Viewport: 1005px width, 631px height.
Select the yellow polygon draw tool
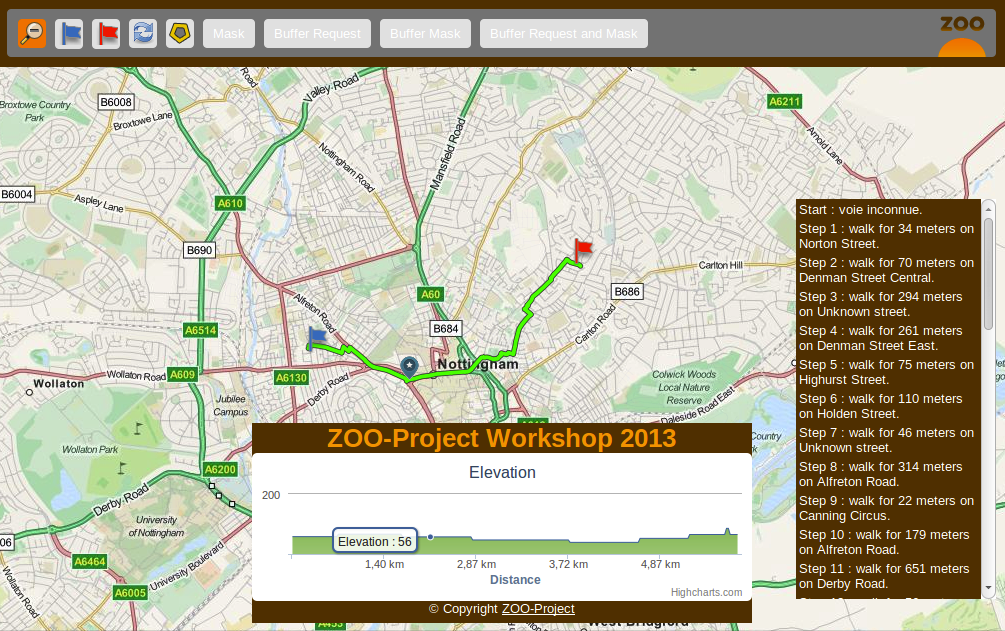tap(180, 33)
